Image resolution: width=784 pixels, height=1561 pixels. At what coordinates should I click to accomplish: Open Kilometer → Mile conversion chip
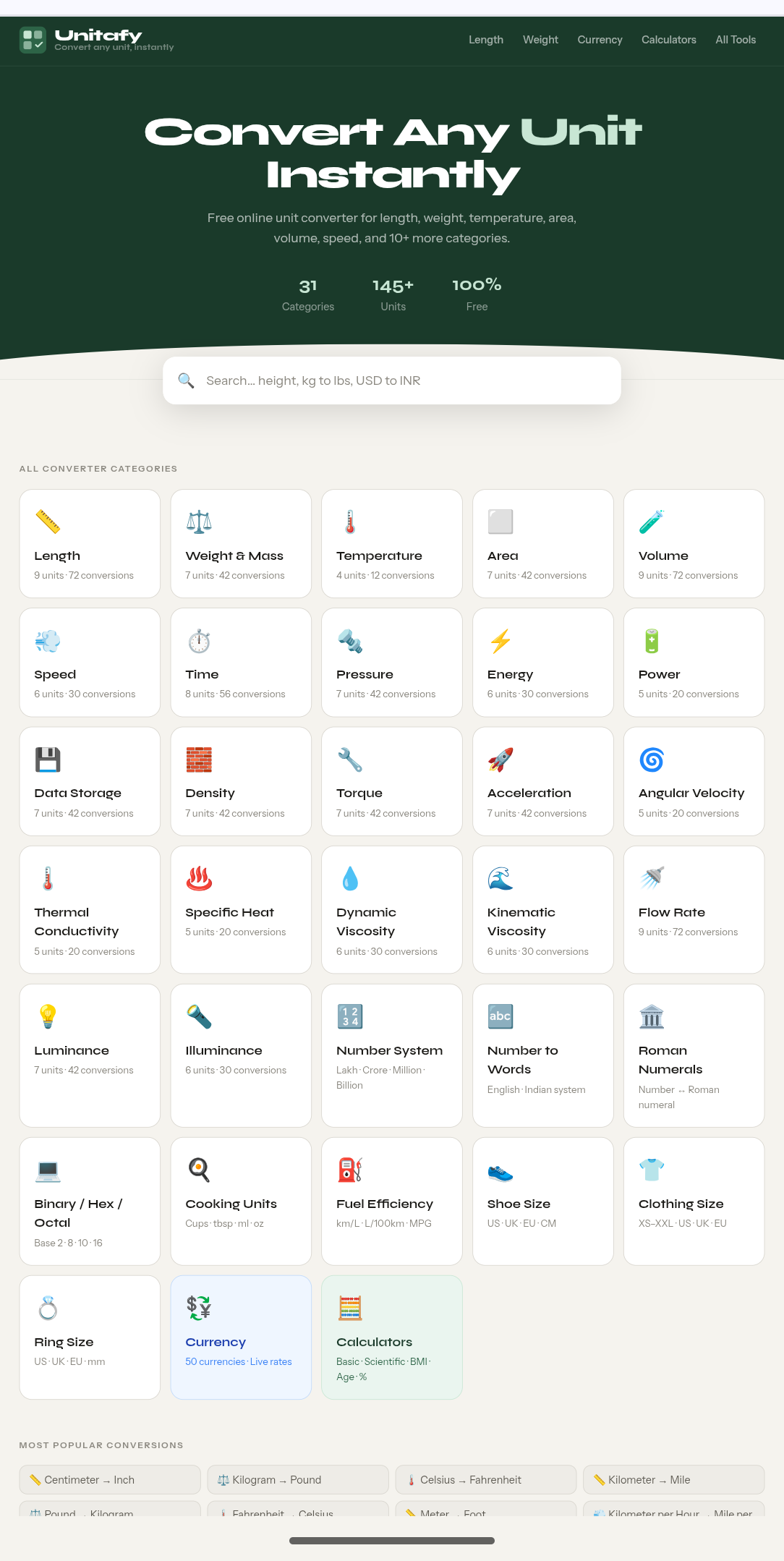(x=674, y=1480)
